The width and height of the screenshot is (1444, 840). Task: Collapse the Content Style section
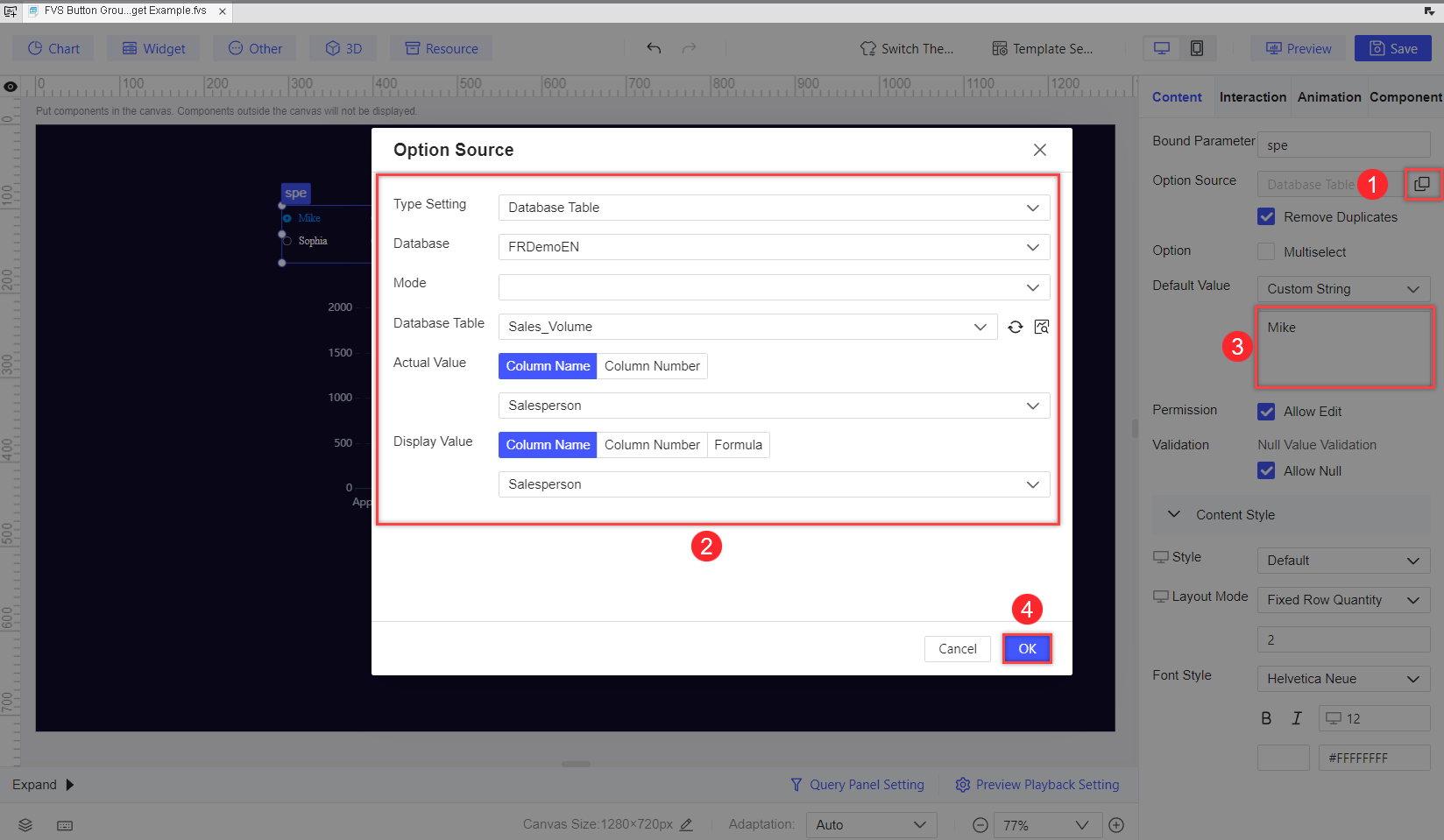[1174, 514]
